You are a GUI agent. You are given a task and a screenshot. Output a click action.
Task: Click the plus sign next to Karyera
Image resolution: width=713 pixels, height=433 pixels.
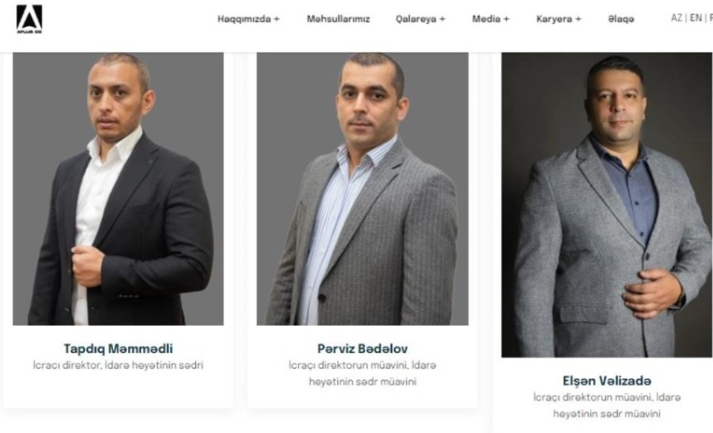578,19
